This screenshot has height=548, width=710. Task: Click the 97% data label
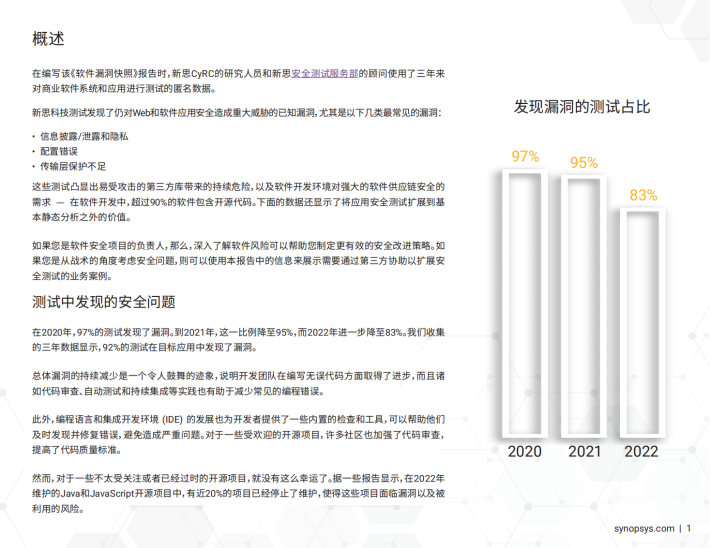tap(525, 157)
